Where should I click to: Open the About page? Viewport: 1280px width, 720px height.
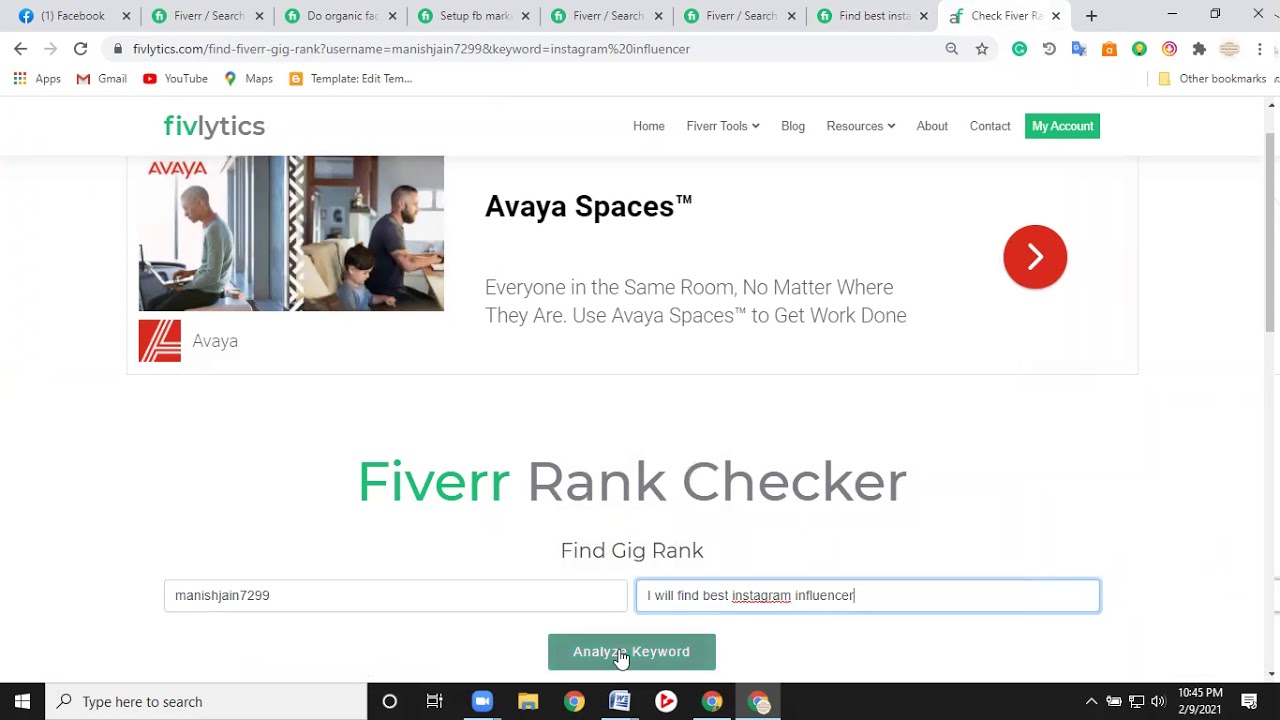932,126
